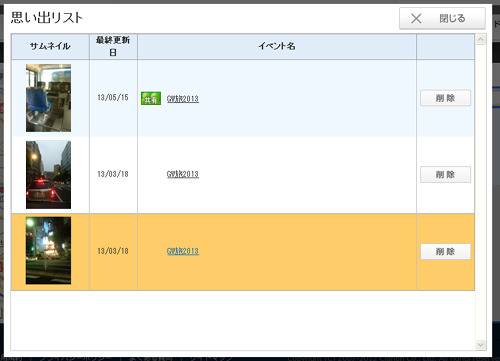The height and width of the screenshot is (361, 500).
Task: Click the 13/03/18 date in the white row
Action: click(x=113, y=174)
